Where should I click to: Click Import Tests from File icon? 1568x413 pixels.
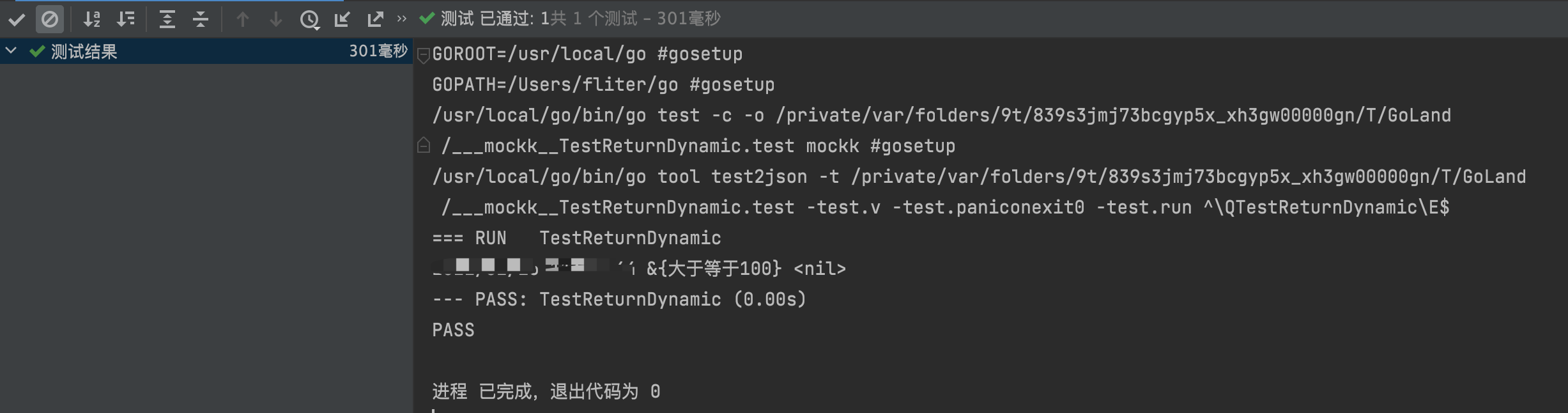click(342, 19)
